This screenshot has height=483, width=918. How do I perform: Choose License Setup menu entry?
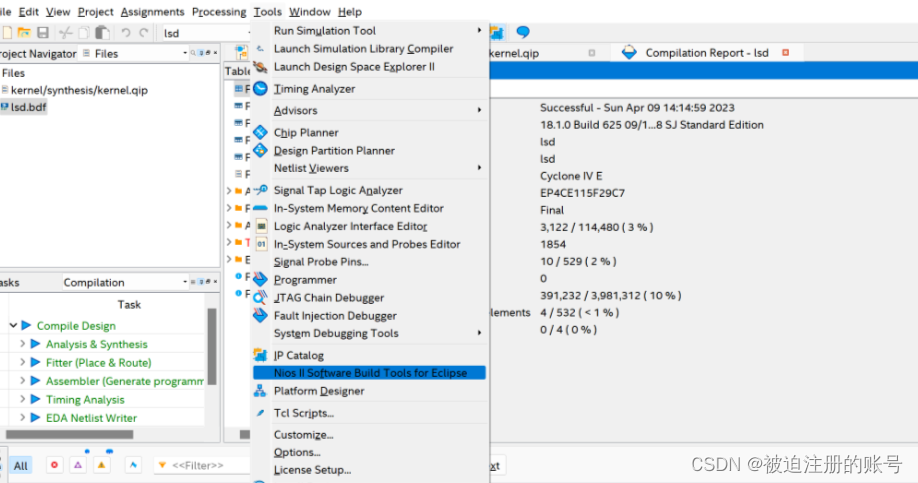(x=312, y=470)
